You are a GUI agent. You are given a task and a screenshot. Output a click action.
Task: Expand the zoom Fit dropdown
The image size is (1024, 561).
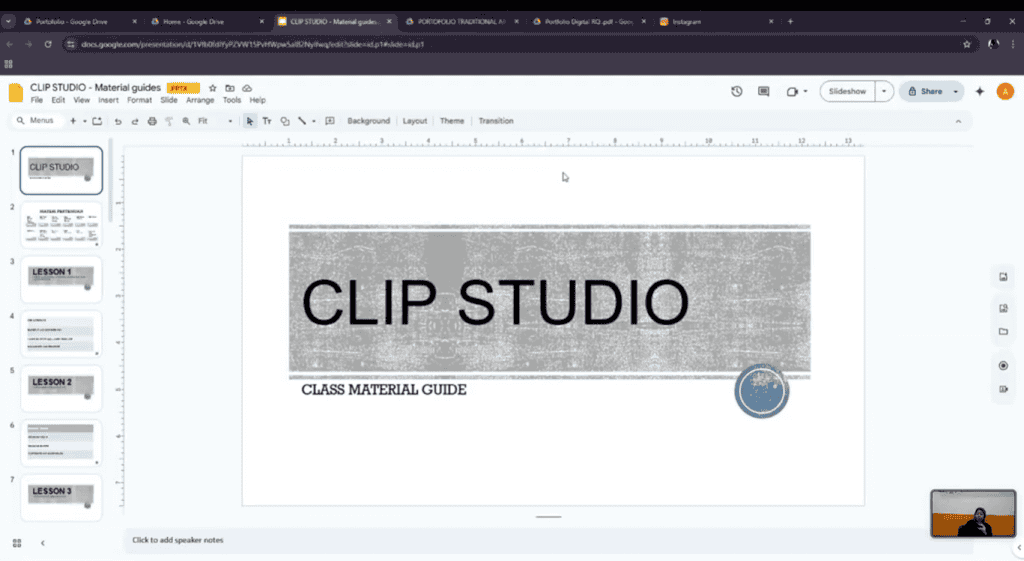pos(230,121)
